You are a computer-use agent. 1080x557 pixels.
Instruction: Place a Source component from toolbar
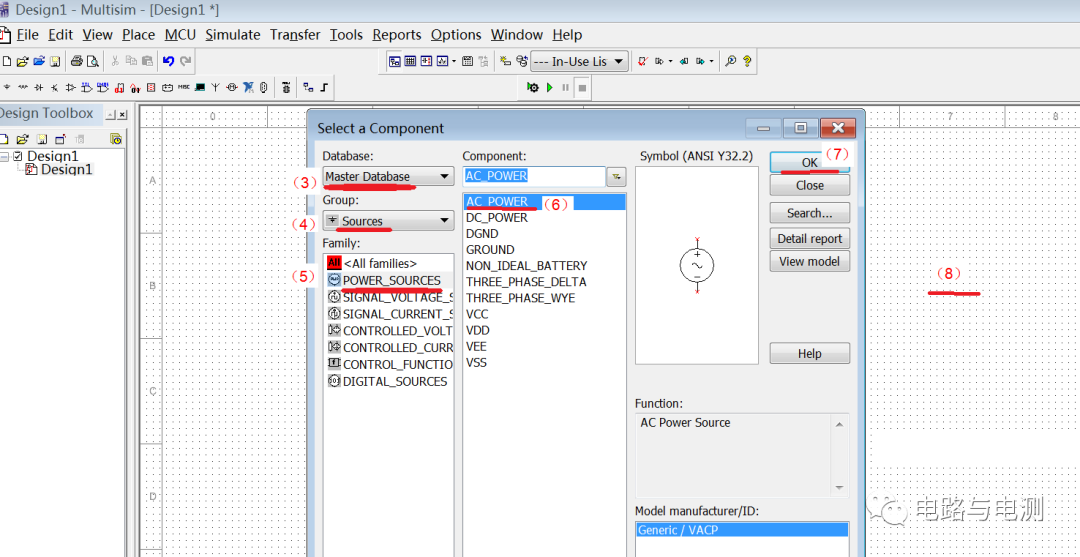point(7,87)
